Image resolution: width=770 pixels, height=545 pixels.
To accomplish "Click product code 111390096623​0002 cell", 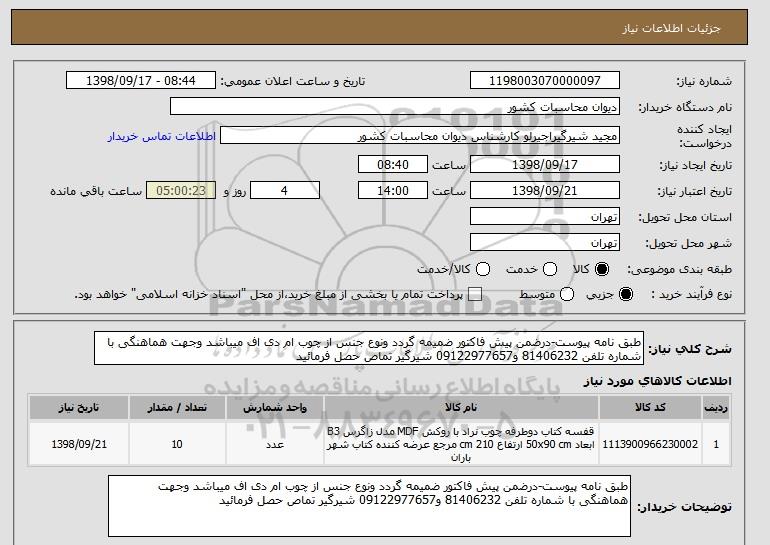I will pos(650,444).
